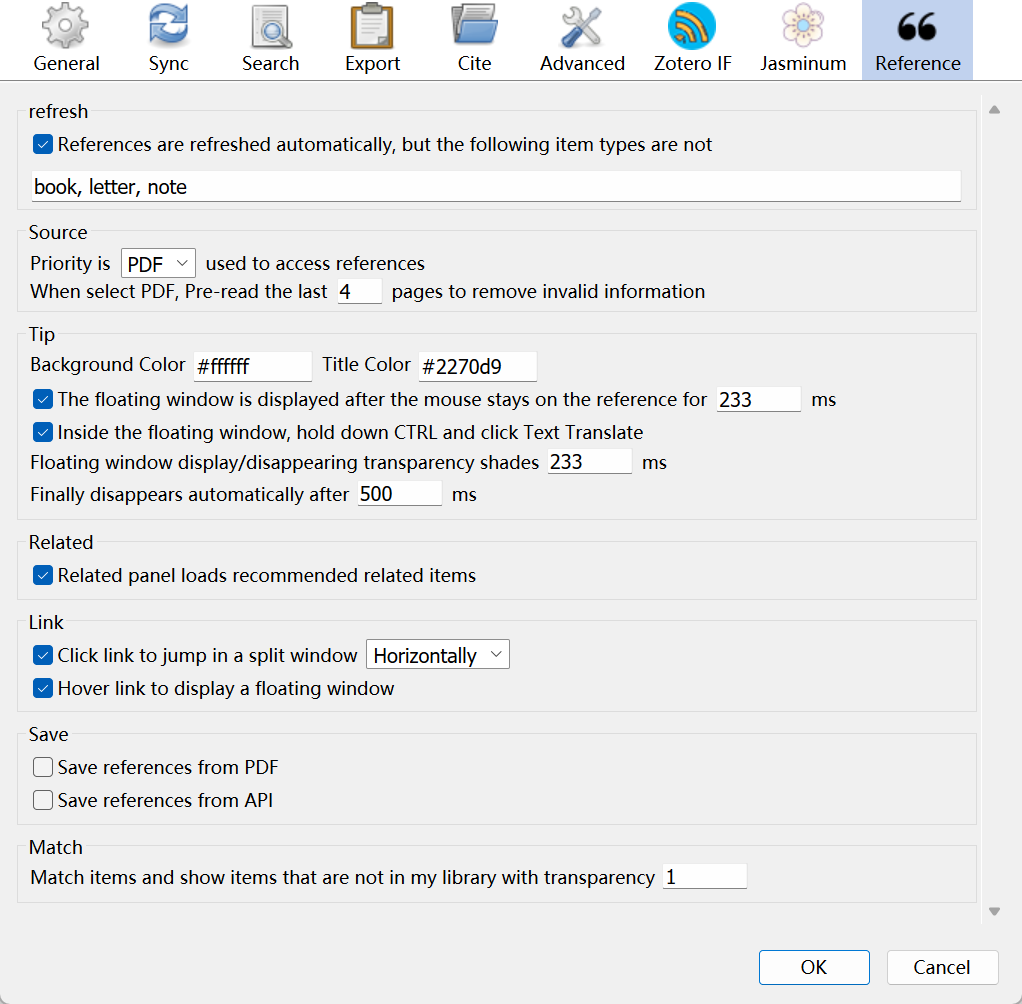Click the excluded item types text field
The width and height of the screenshot is (1022, 1004).
point(497,187)
